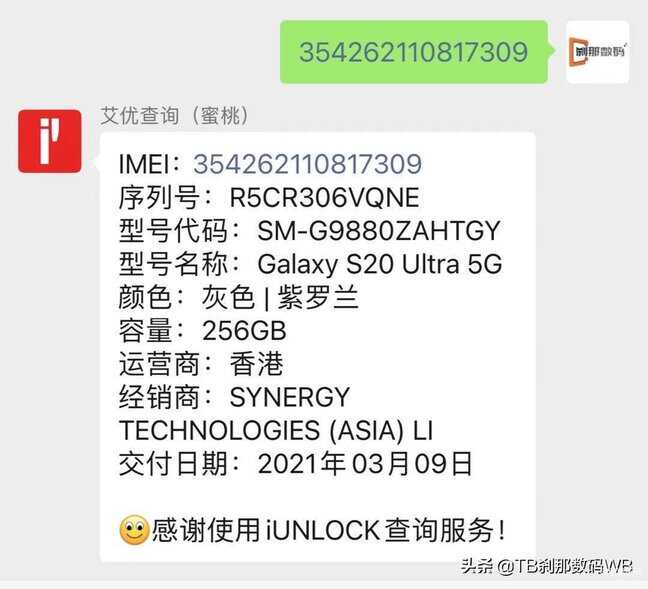Screen dimensions: 648x589
Task: Click the 256GB capacity text
Action: click(244, 331)
